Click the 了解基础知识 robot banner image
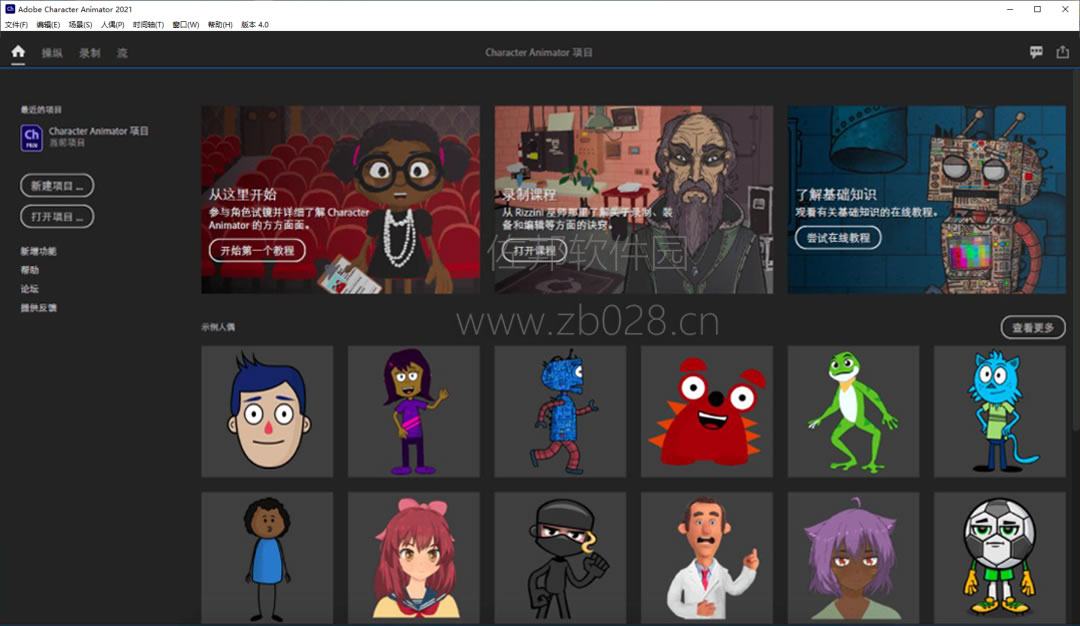Image resolution: width=1080 pixels, height=626 pixels. (x=926, y=200)
